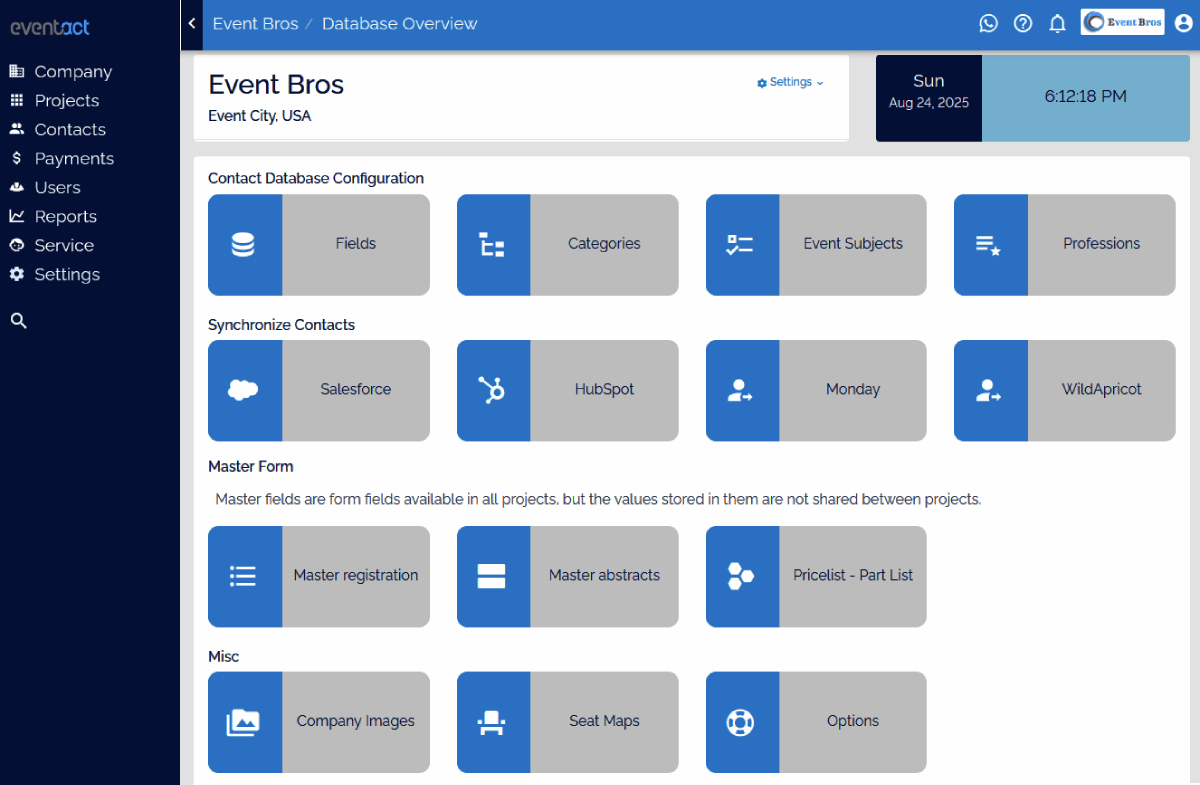Click the Event Bros company logo
Image resolution: width=1200 pixels, height=785 pixels.
pos(1122,22)
